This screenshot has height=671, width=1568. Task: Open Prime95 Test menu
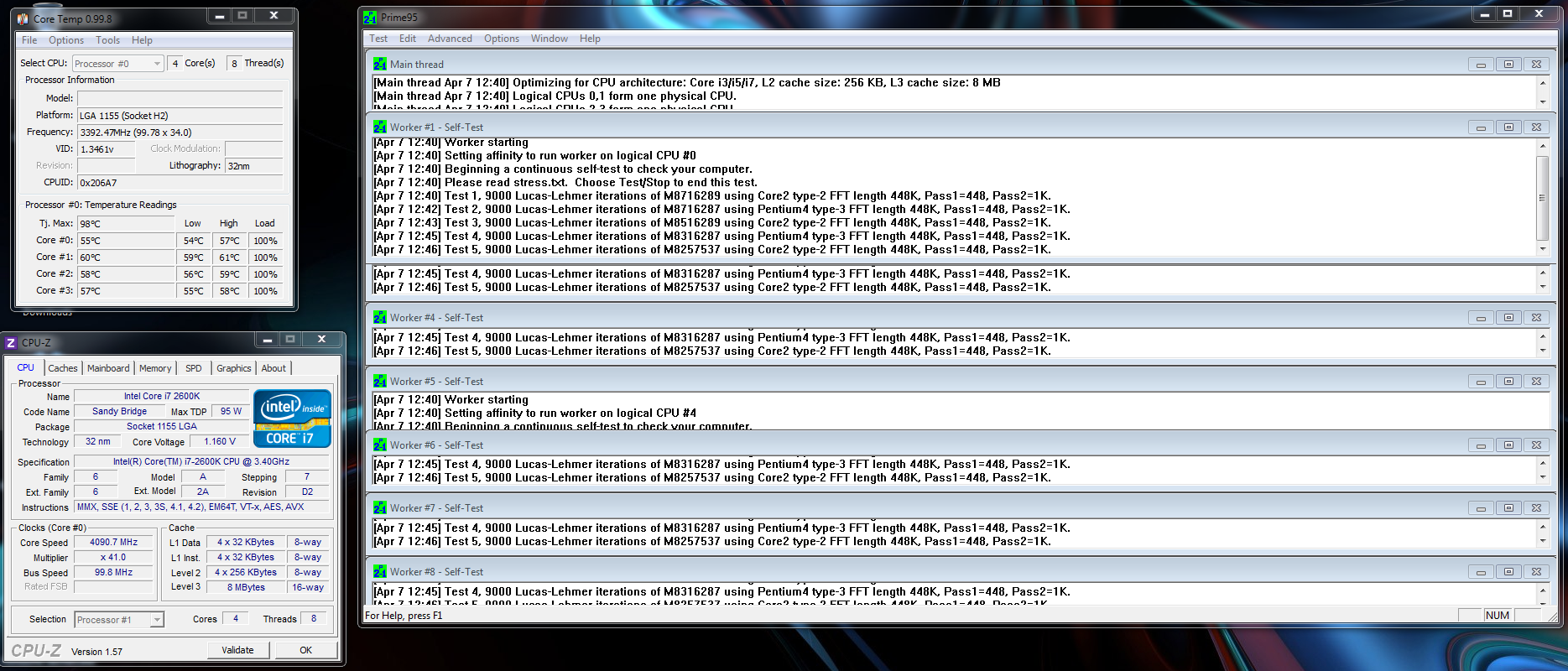(378, 39)
